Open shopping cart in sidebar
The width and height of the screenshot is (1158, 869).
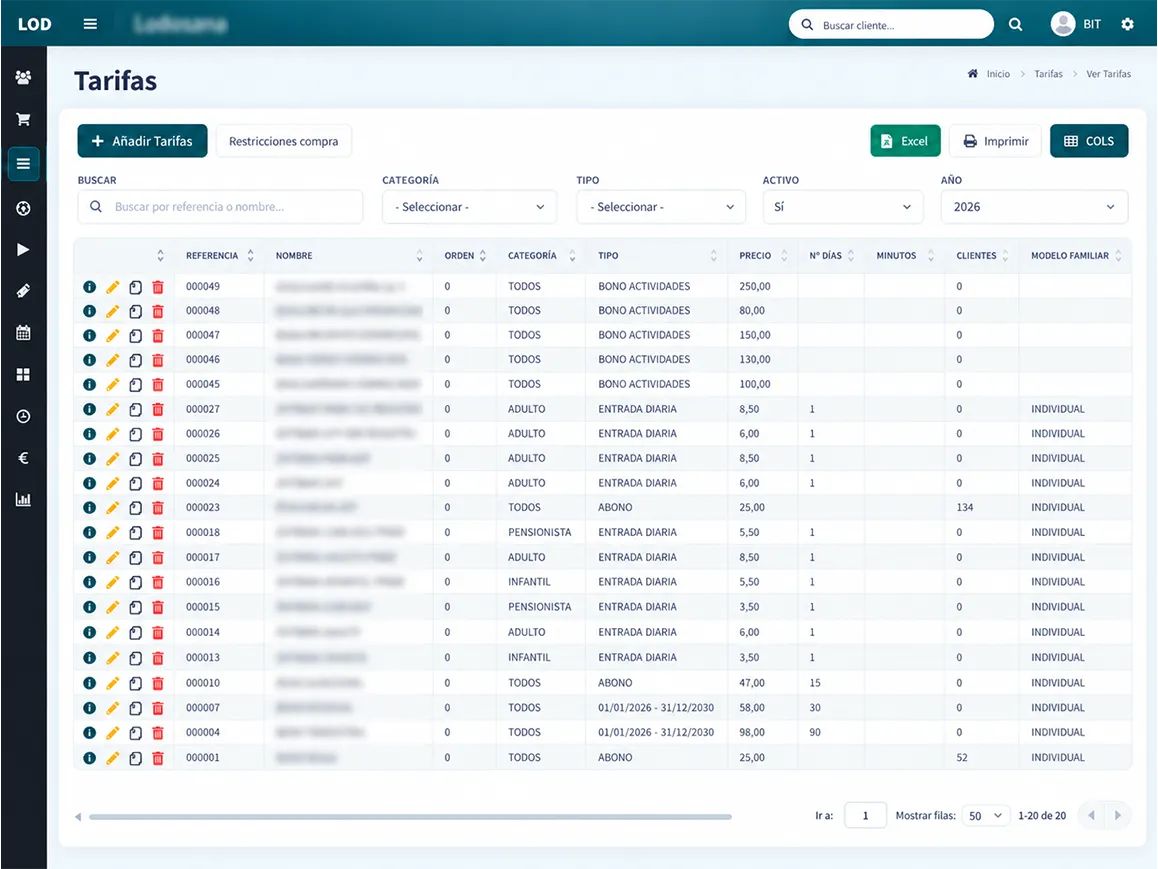click(24, 119)
